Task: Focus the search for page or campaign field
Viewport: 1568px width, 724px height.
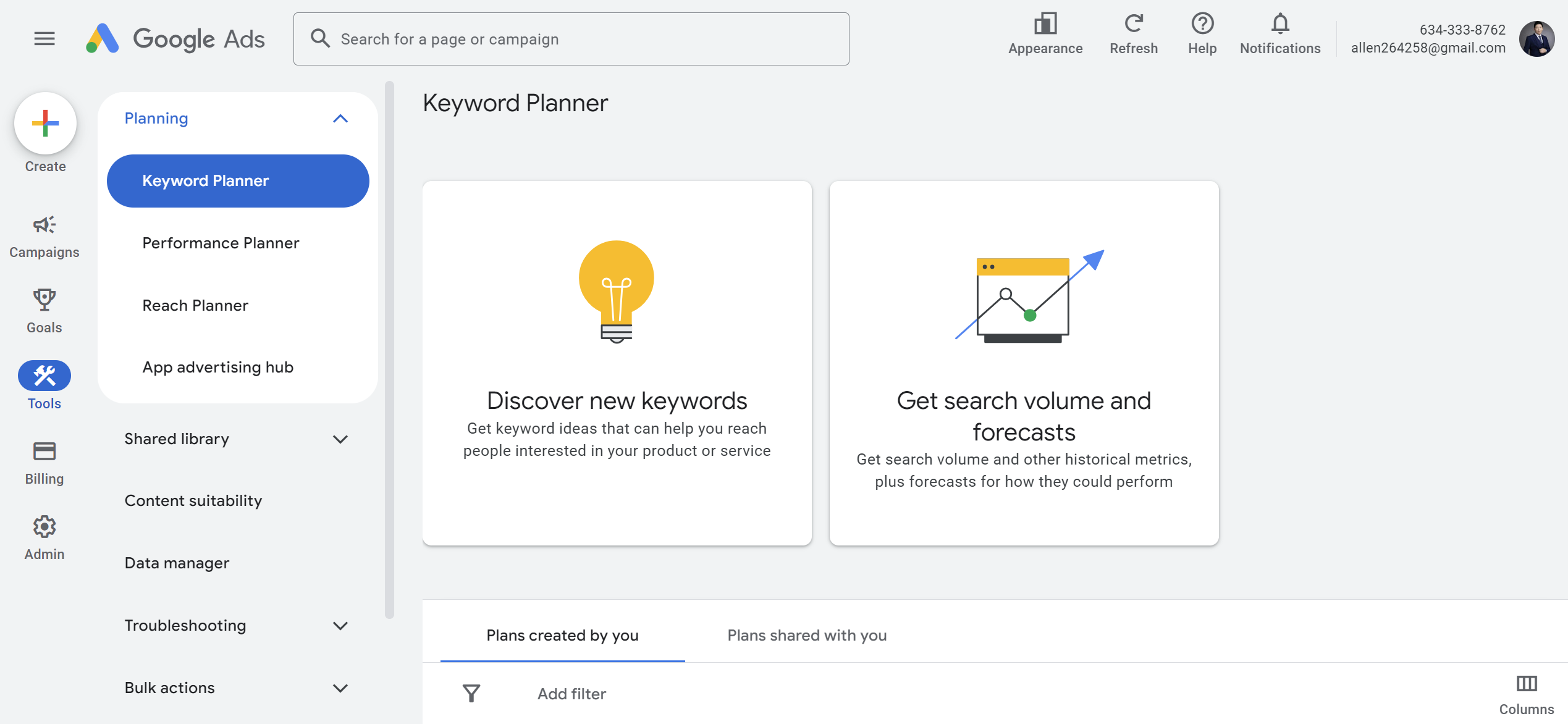Action: pos(571,39)
